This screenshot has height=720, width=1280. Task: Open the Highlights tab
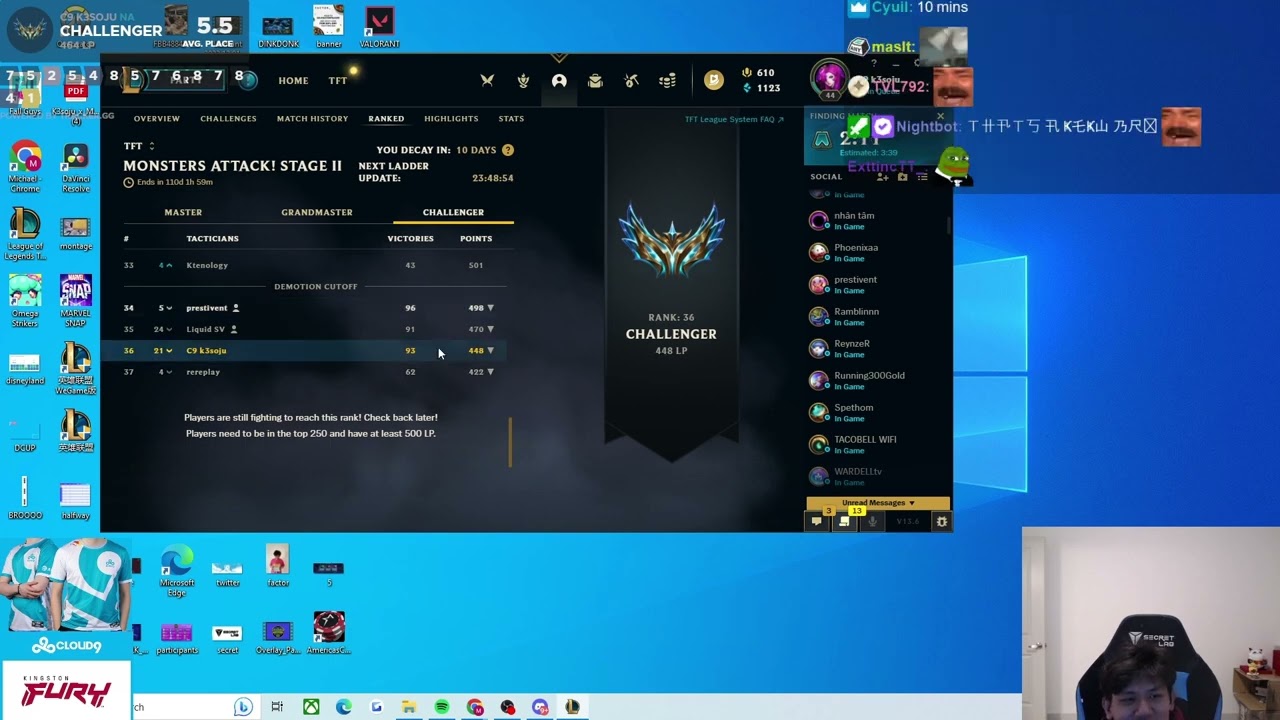451,119
